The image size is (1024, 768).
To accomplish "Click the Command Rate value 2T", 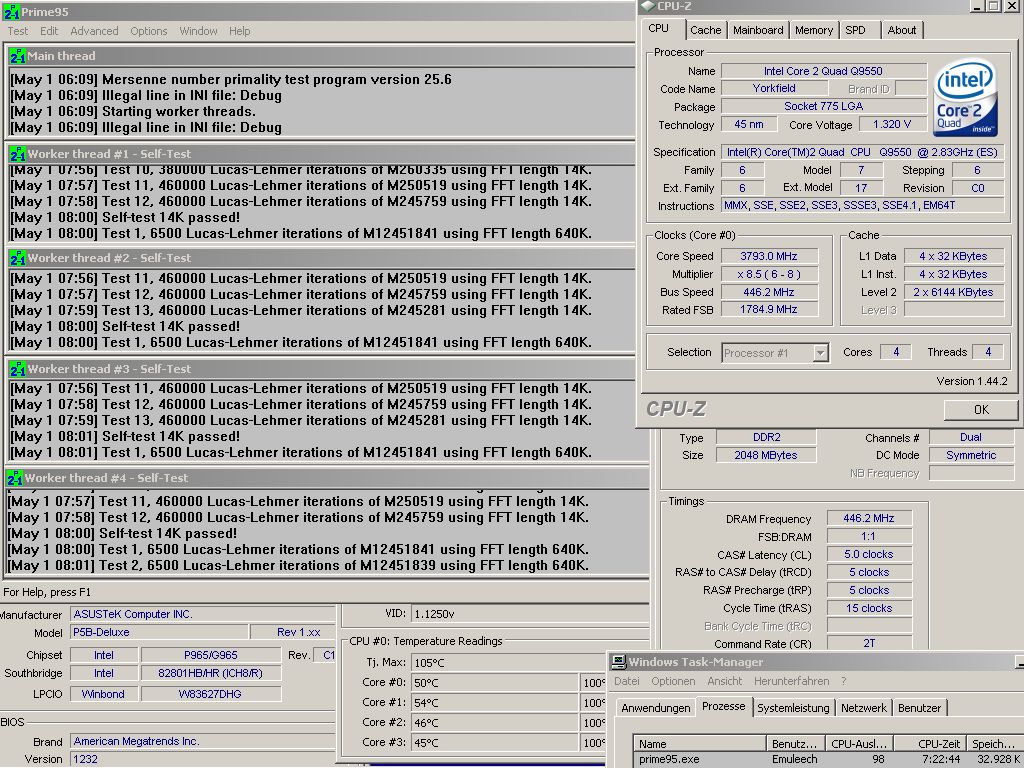I will [869, 643].
